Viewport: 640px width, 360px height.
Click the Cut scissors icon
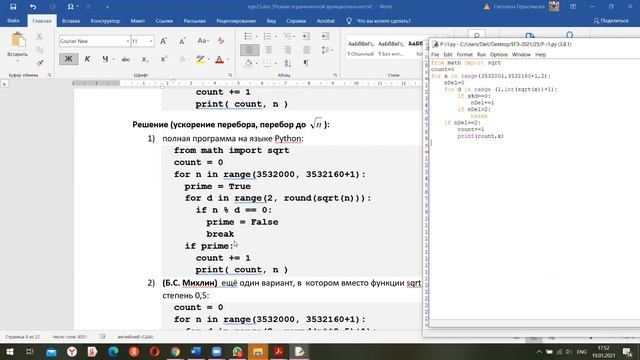pyautogui.click(x=39, y=36)
